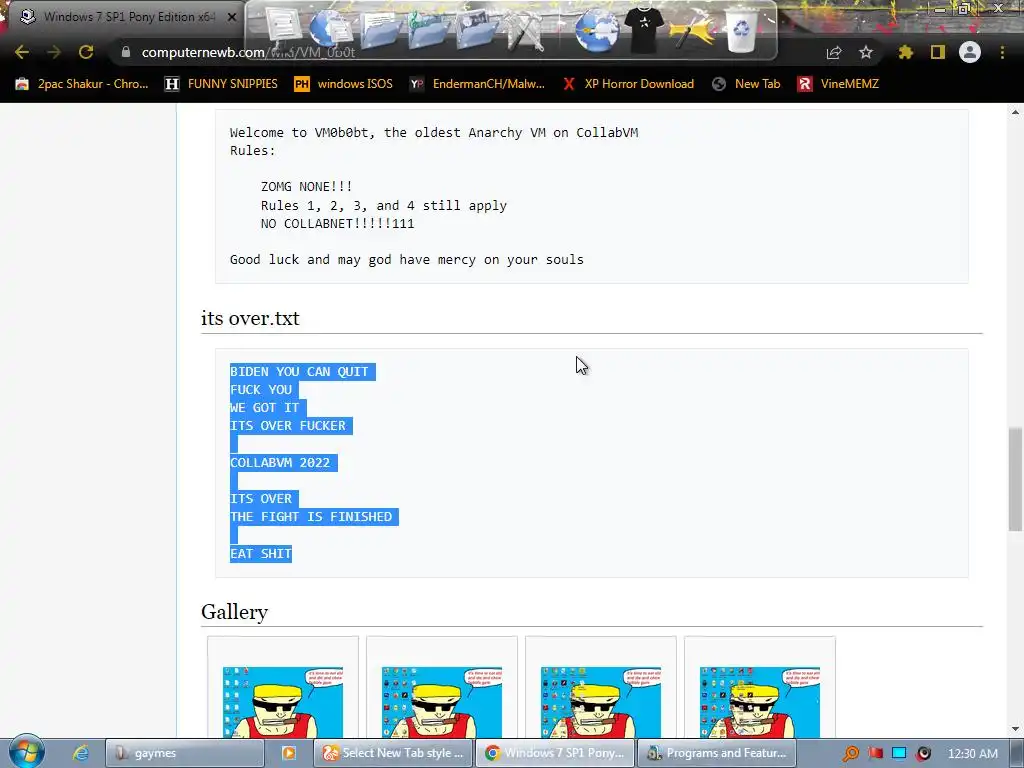Screen dimensions: 1024x768
Task: Open the globe with documents dock icon
Action: [332, 29]
